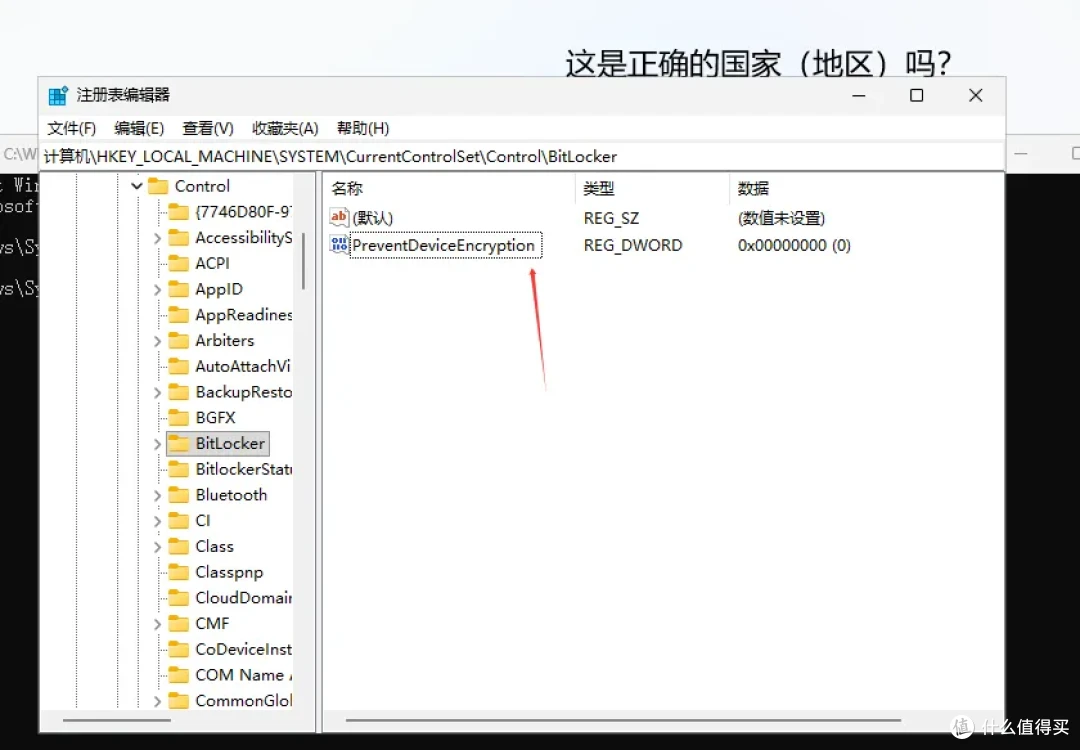Minimize the Registry Editor window
The image size is (1080, 750).
point(858,96)
